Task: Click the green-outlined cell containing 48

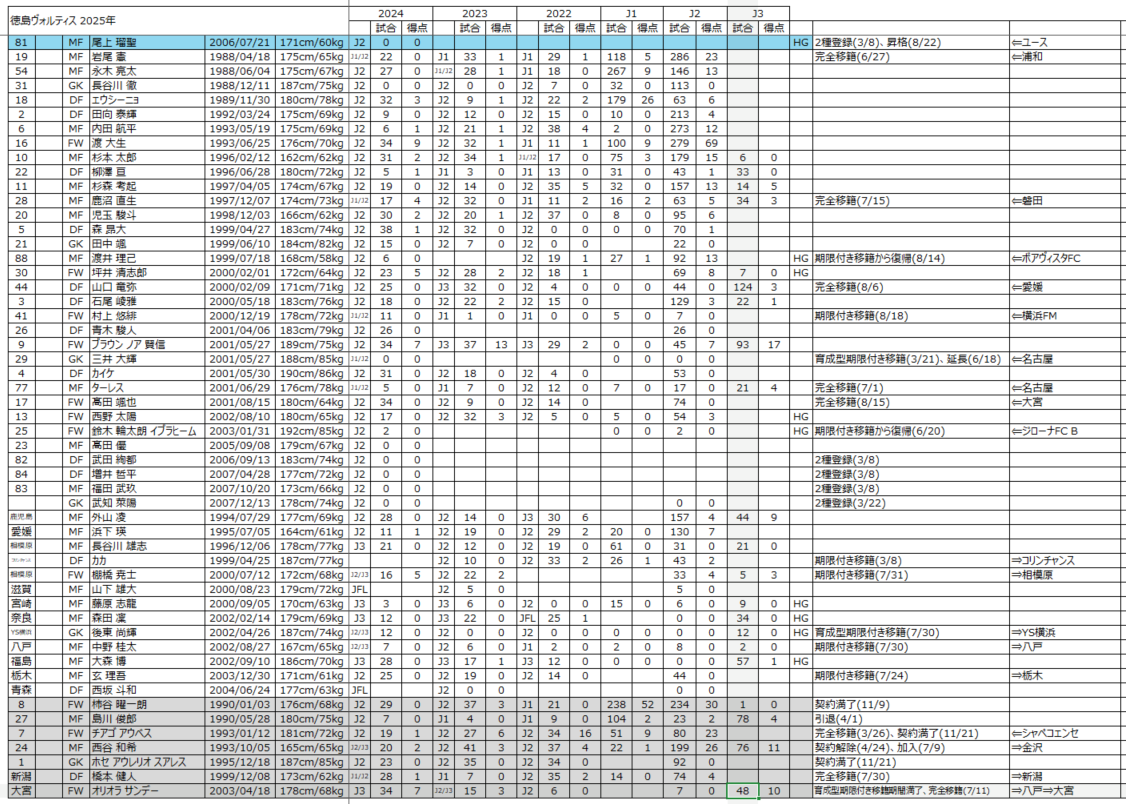Action: click(x=742, y=791)
